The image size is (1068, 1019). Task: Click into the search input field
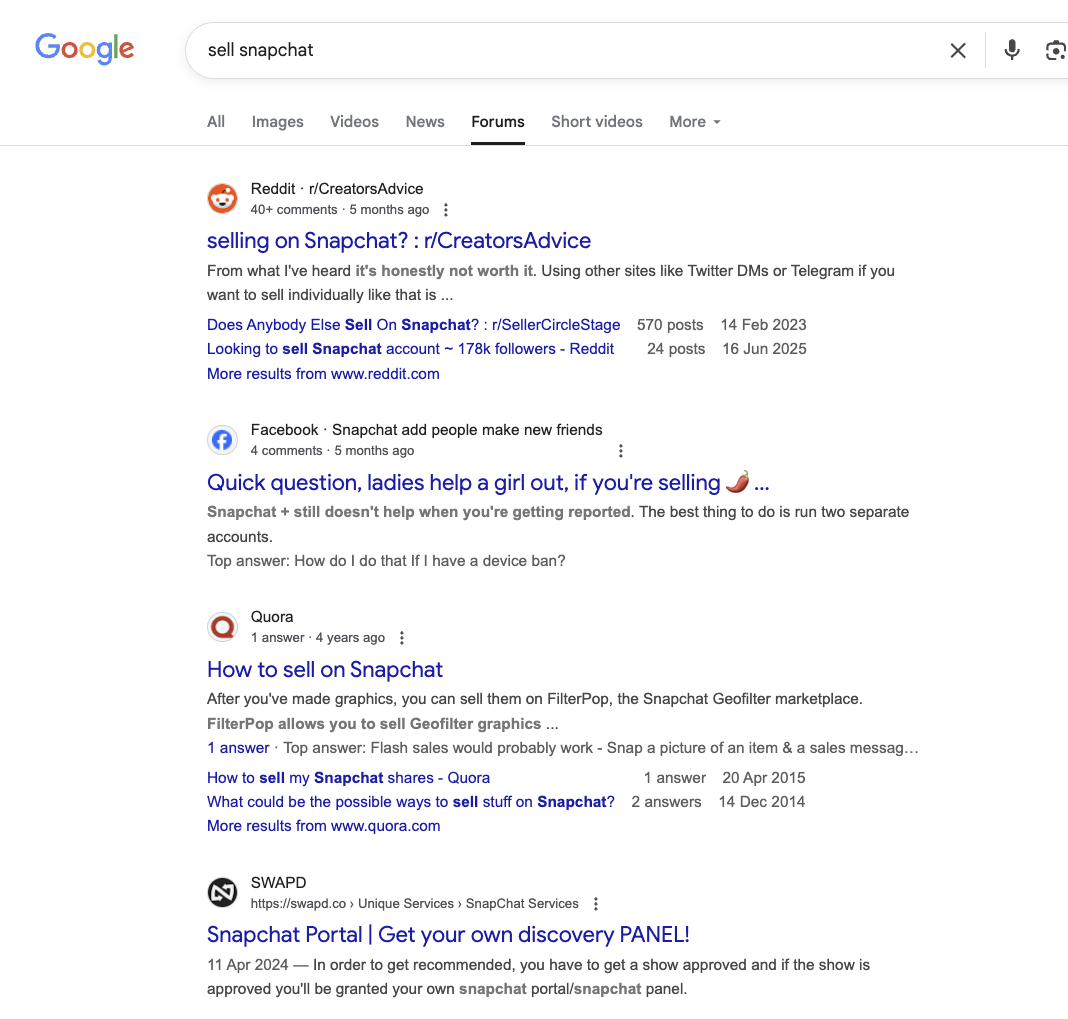pyautogui.click(x=560, y=50)
